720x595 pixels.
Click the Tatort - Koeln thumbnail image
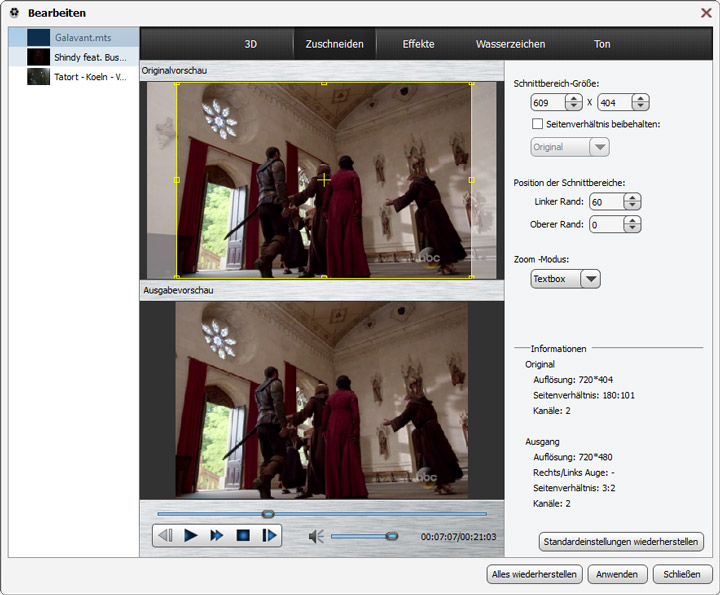point(39,77)
